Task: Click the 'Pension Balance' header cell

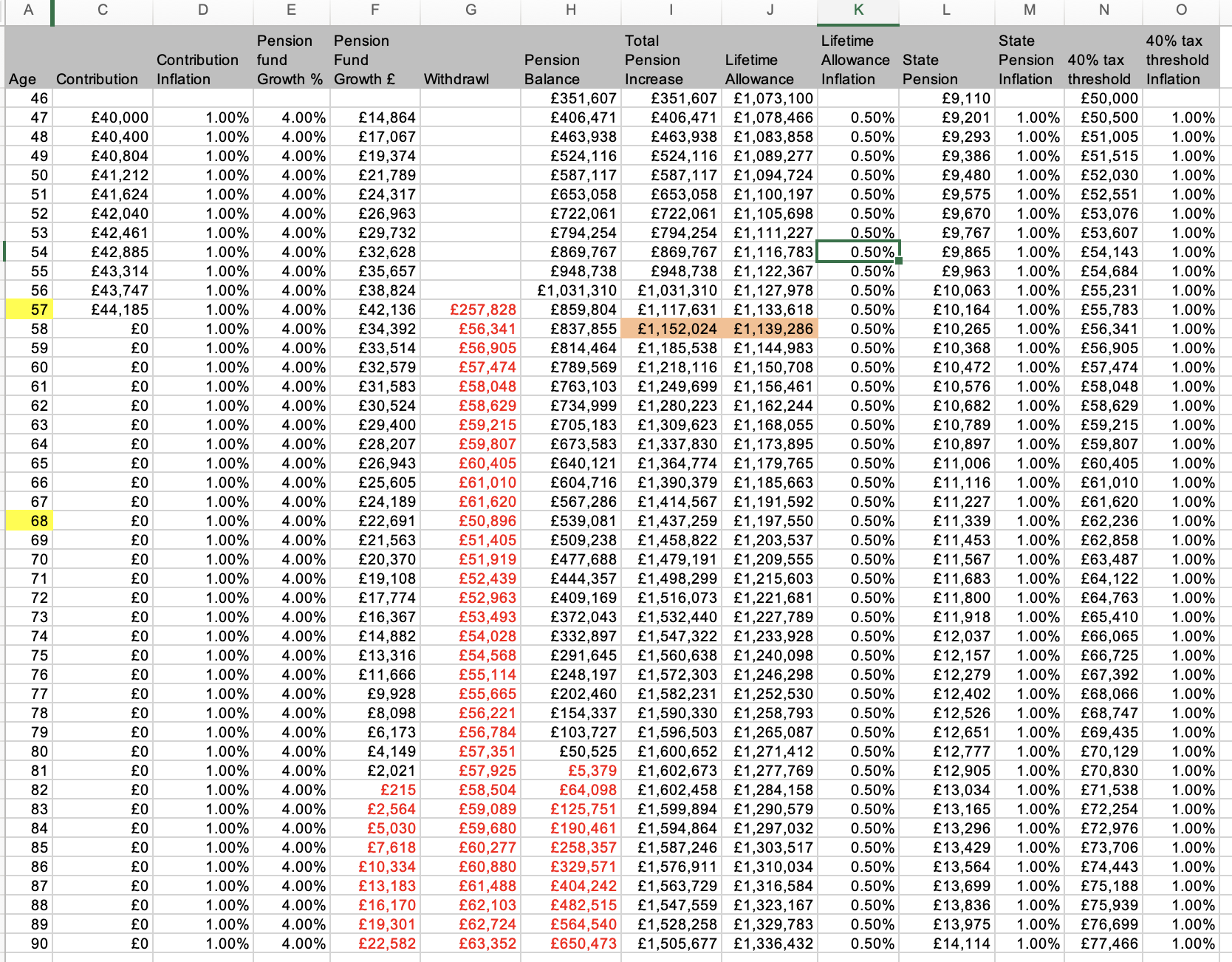Action: point(571,69)
